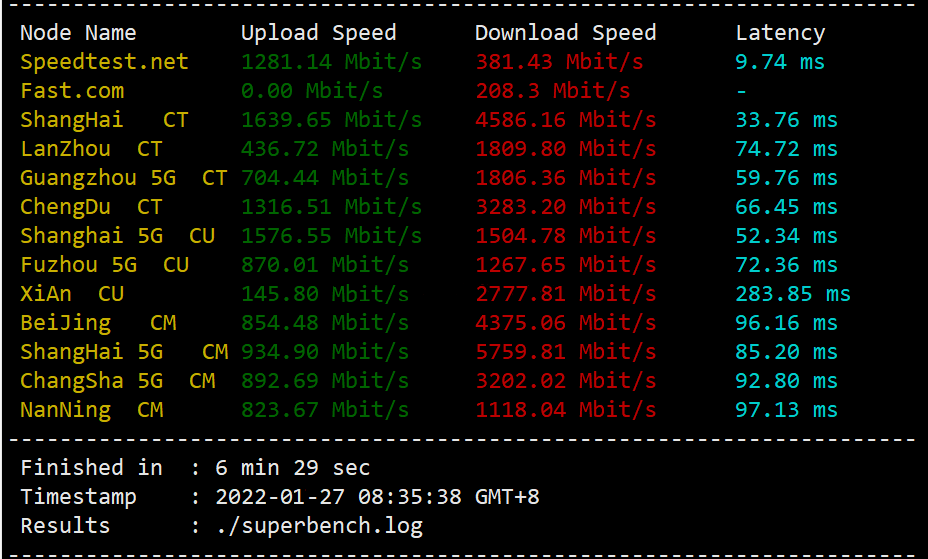928x559 pixels.
Task: Select upload value '823.67 Mbit/s'
Action: [325, 409]
